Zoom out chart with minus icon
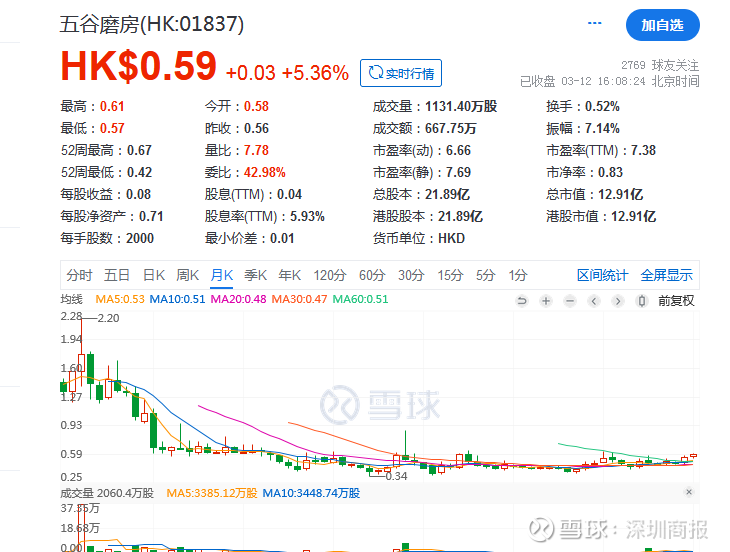This screenshot has width=730, height=552. click(570, 301)
